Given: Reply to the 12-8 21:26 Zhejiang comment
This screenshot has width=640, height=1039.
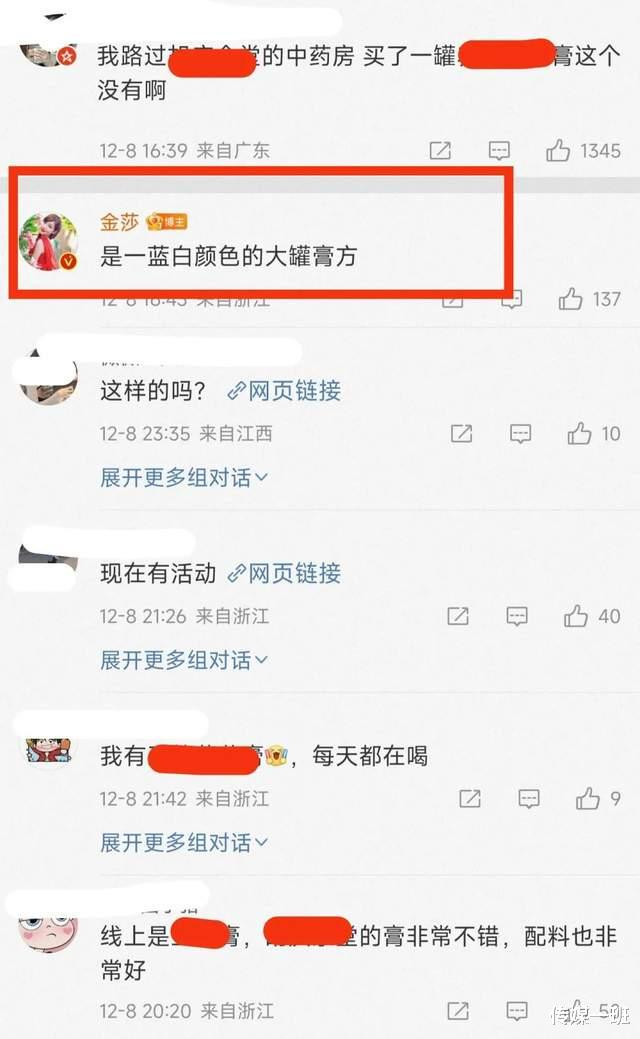Looking at the screenshot, I should (x=517, y=616).
